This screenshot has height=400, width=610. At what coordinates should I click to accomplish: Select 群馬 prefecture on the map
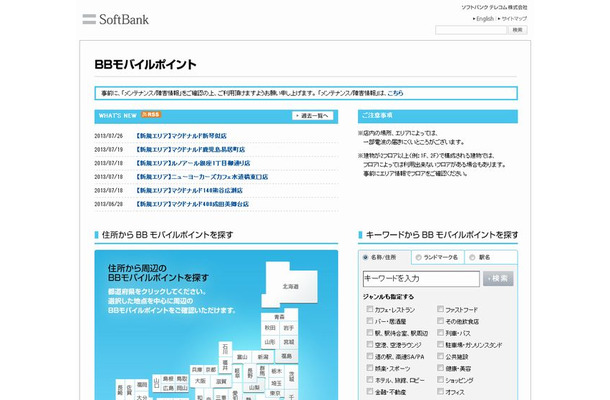tap(262, 370)
